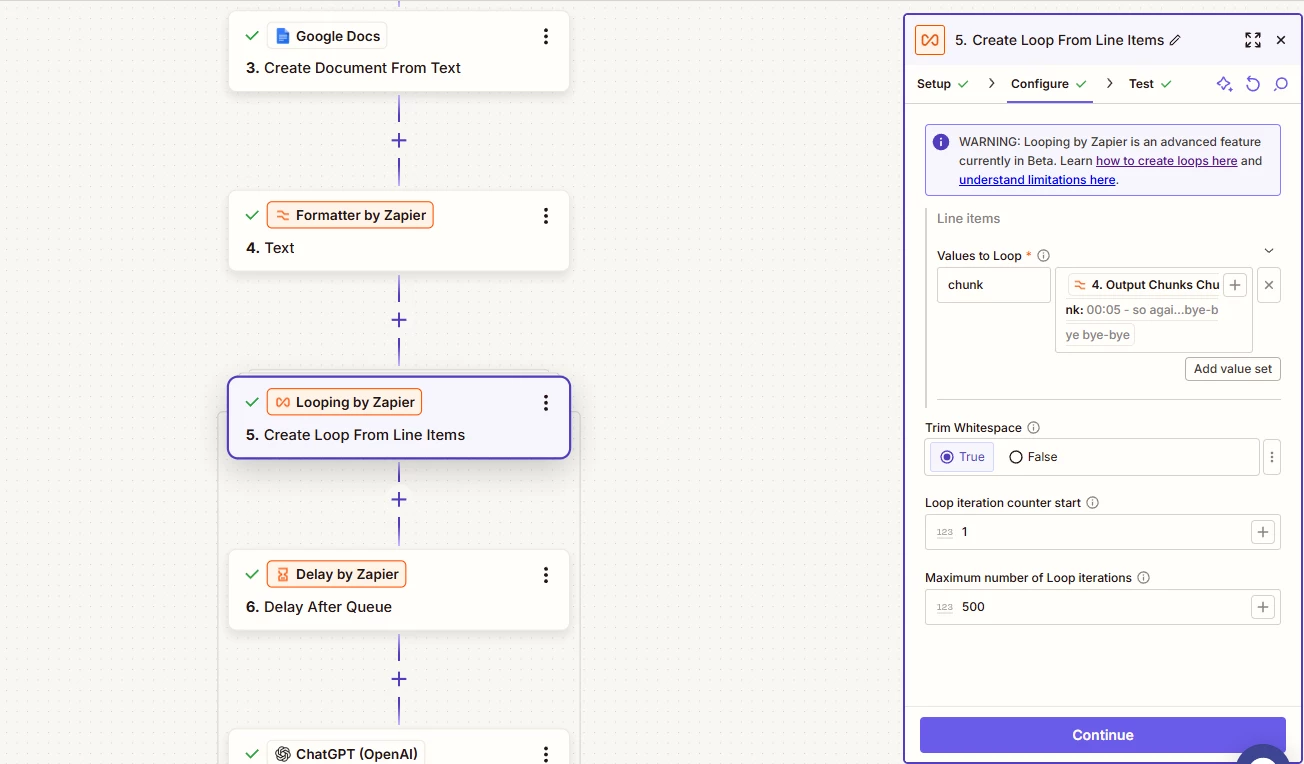Click the Google Docs app icon
This screenshot has height=764, width=1304.
pos(282,36)
